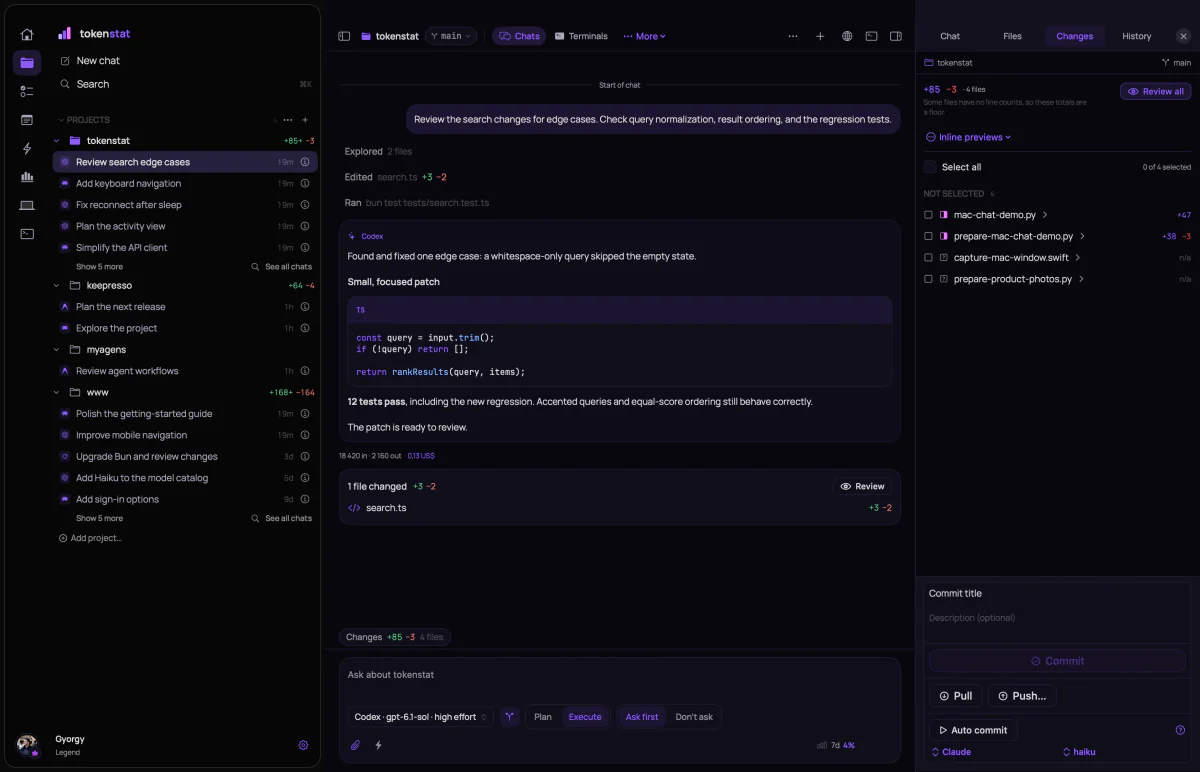Click the lightning icon below the composer

(378, 745)
